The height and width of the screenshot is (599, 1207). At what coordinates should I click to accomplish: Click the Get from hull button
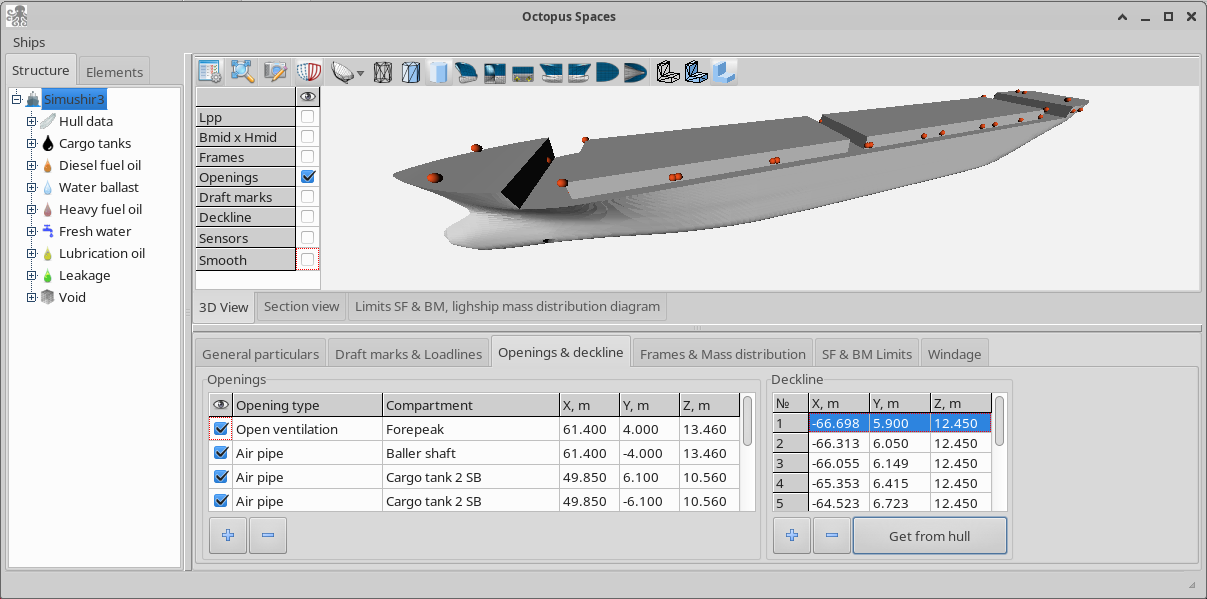[x=930, y=535]
